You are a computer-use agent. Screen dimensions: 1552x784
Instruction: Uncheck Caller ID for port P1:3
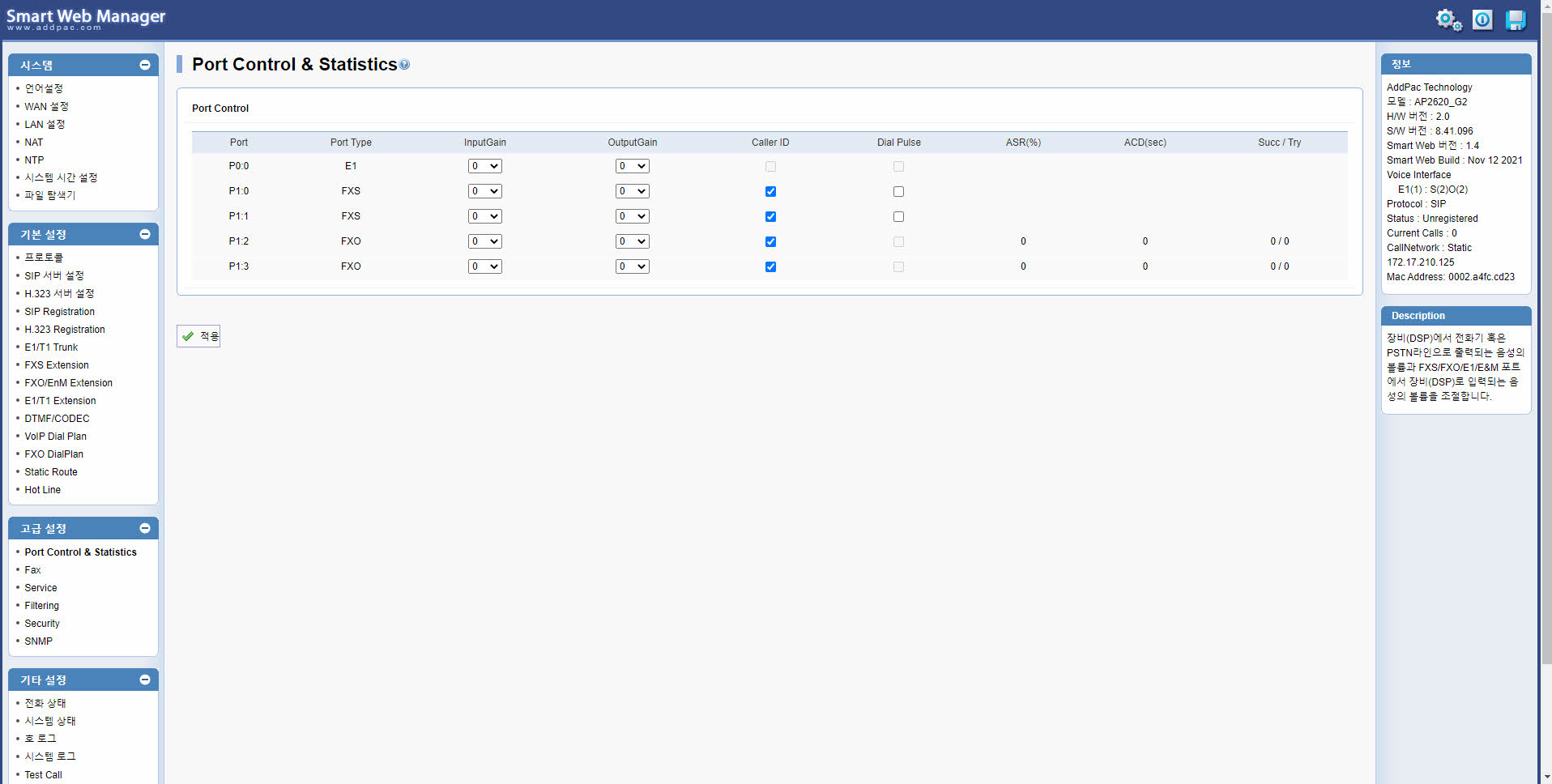coord(770,267)
